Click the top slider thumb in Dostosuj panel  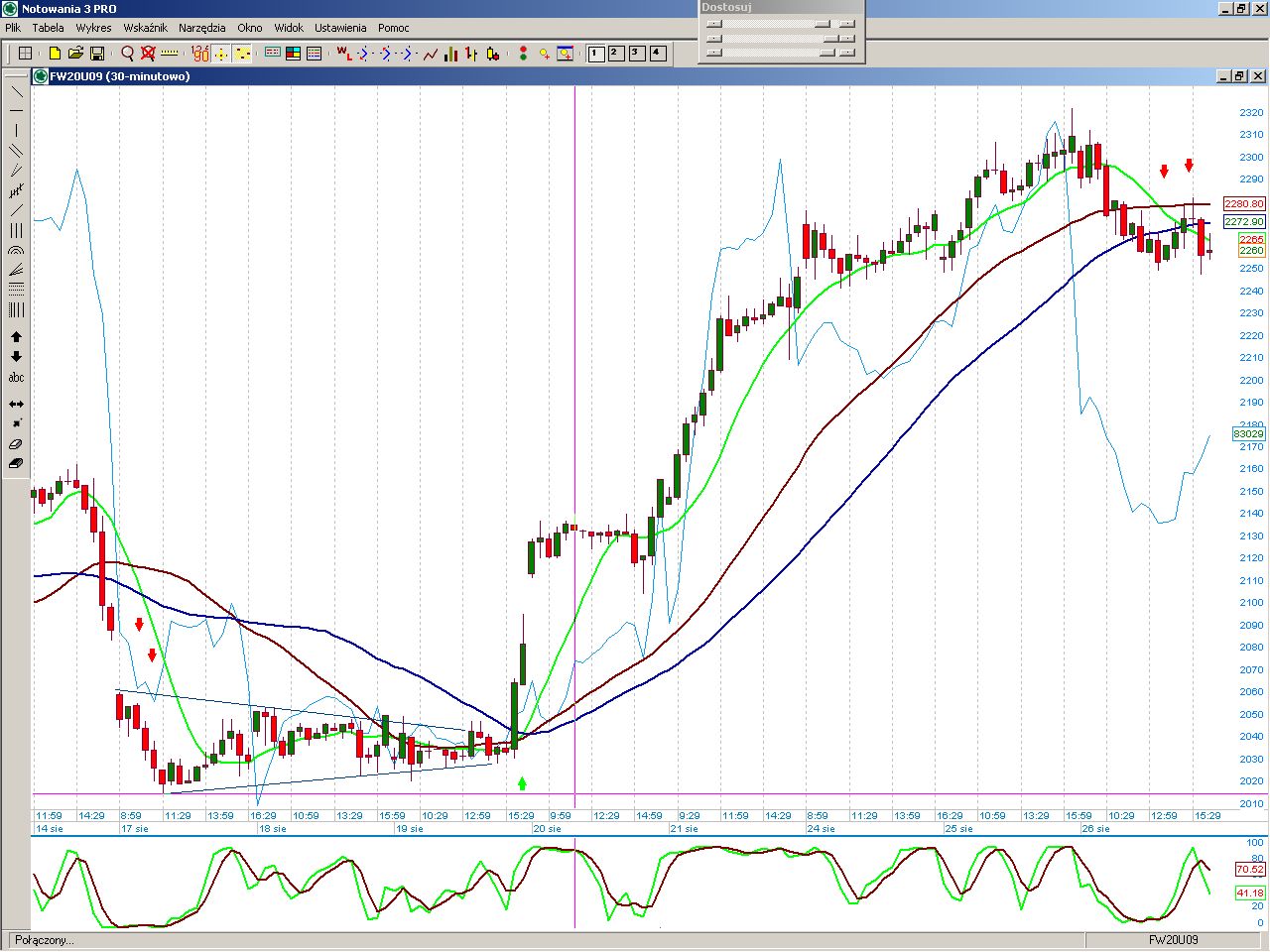tap(823, 24)
